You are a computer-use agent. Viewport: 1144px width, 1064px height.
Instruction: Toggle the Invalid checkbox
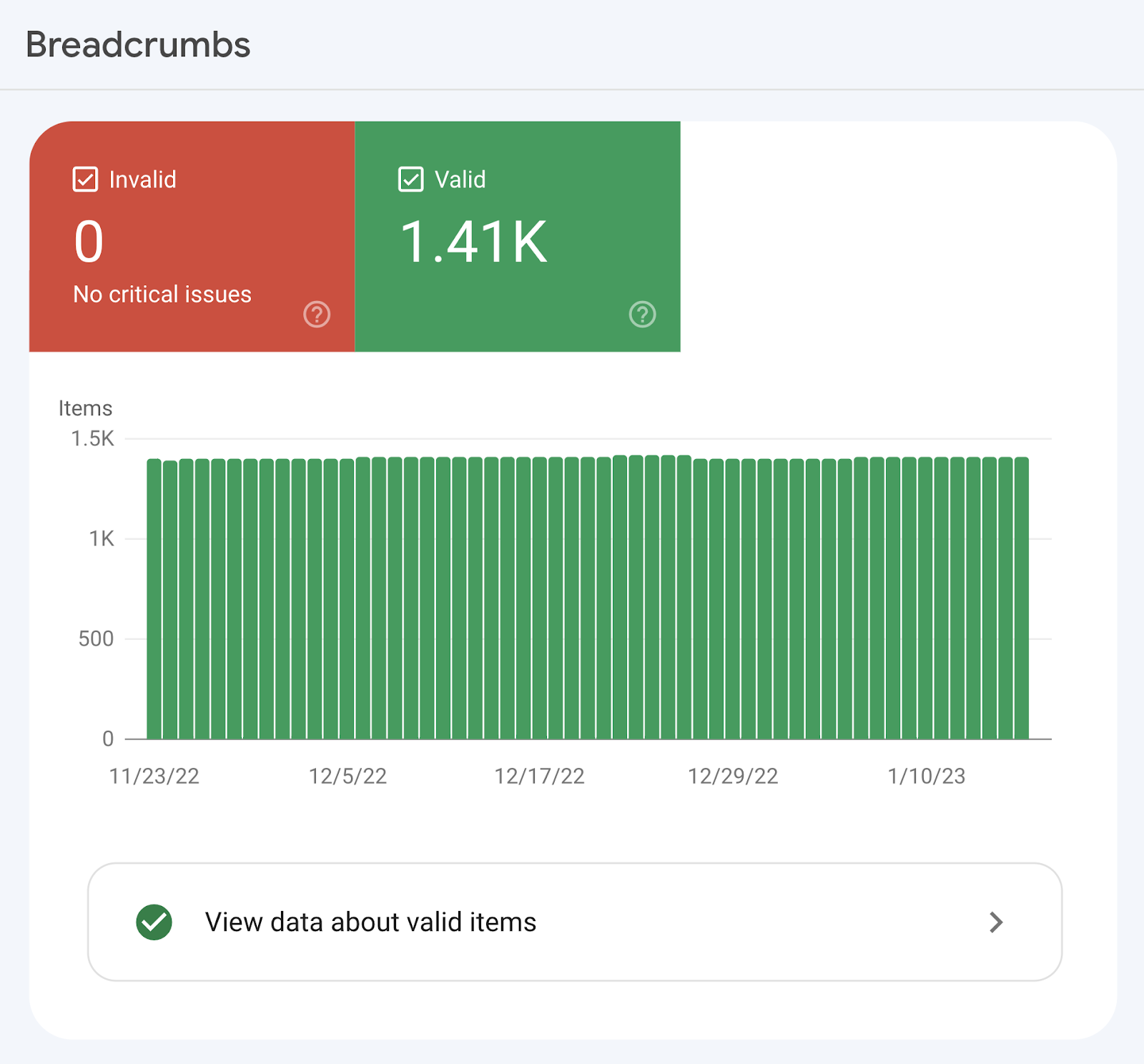coord(85,179)
